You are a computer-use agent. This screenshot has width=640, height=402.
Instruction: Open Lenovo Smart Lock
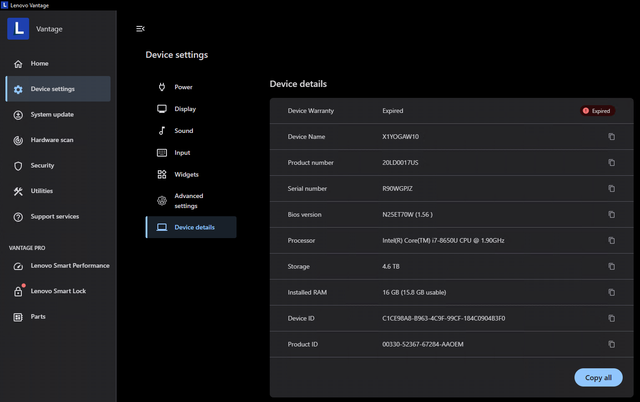pos(58,291)
